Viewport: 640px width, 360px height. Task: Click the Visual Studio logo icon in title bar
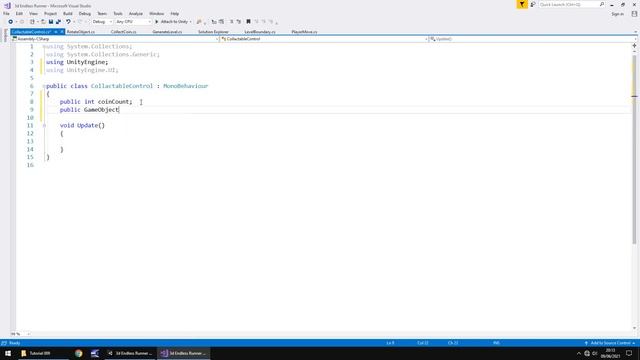[x=7, y=6]
